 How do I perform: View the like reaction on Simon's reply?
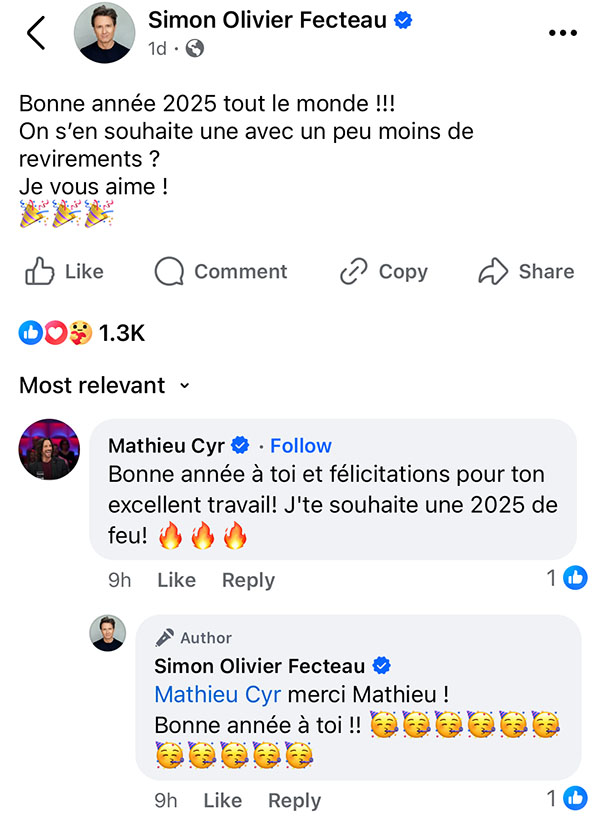567,798
